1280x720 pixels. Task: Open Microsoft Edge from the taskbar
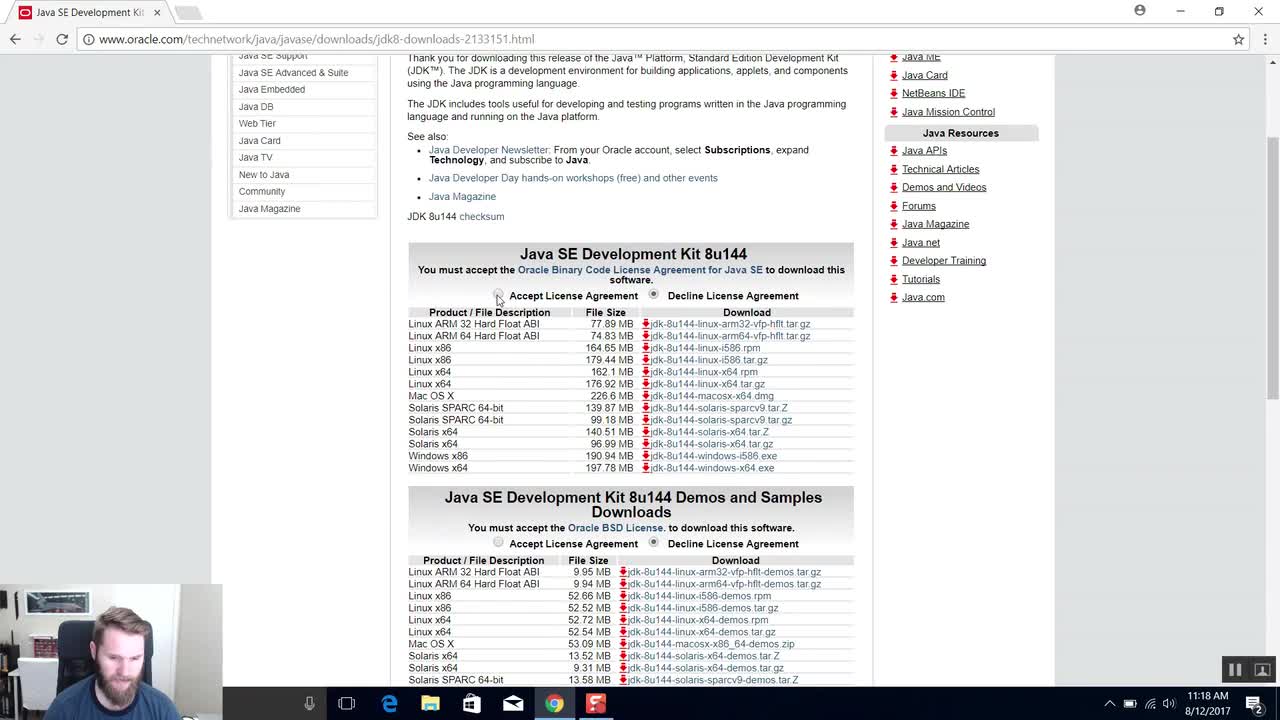[x=389, y=703]
